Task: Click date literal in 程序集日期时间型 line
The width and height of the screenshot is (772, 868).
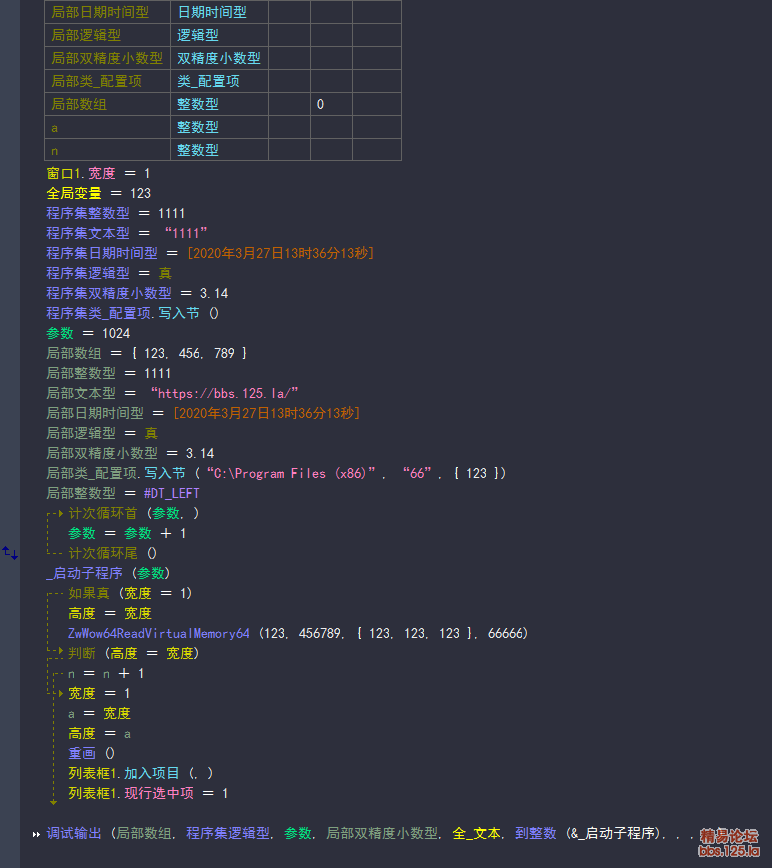Action: [x=280, y=253]
